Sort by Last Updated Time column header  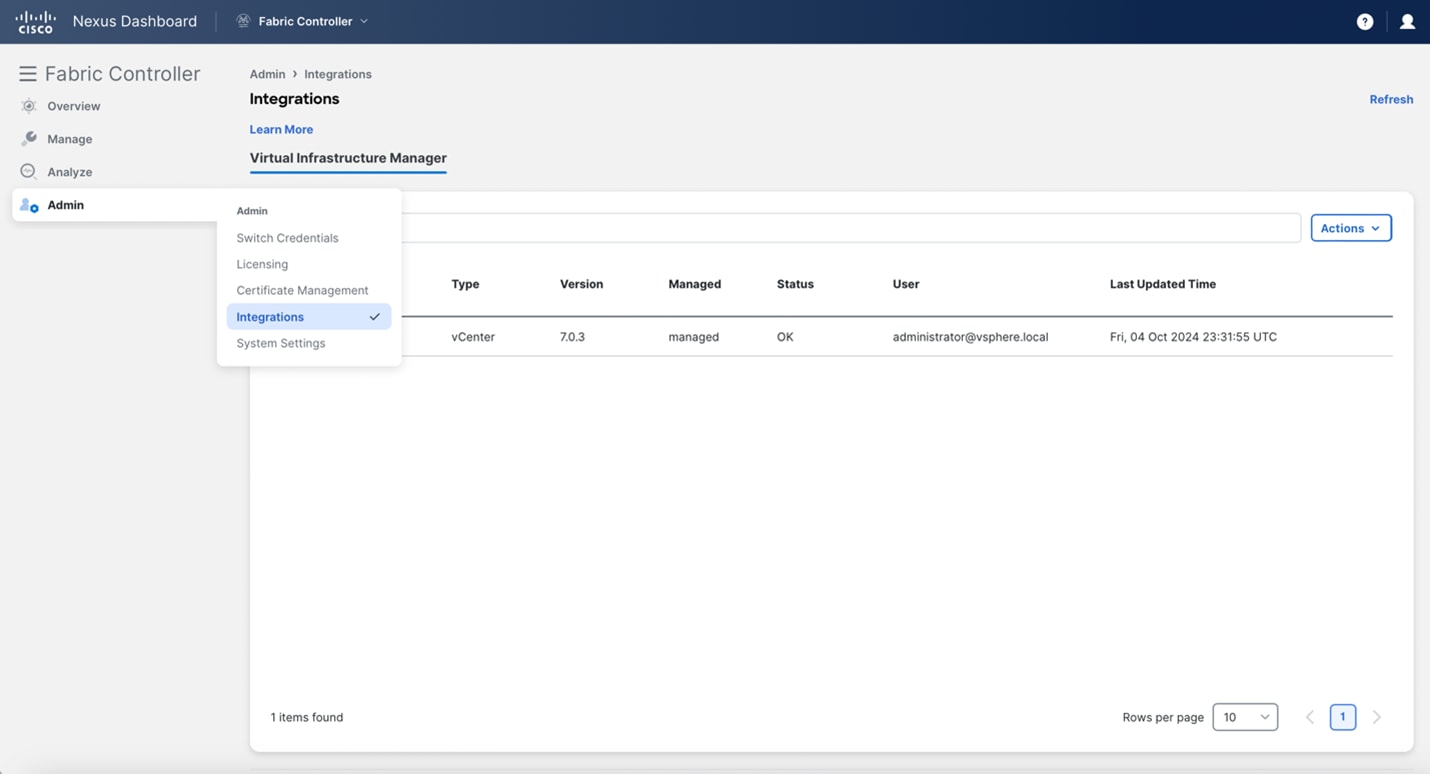1163,284
